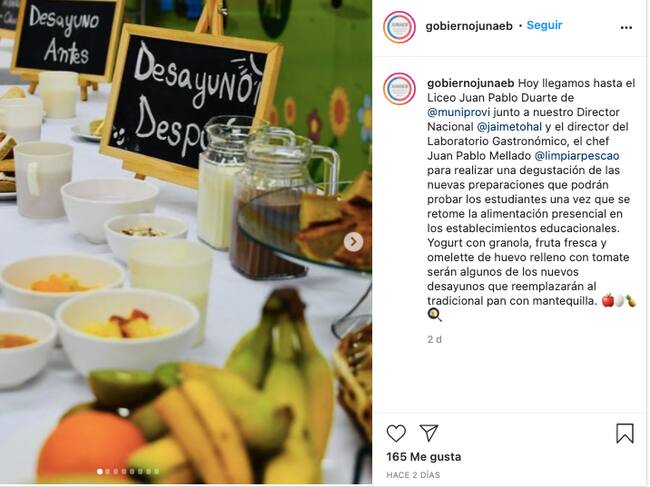Screen dimensions: 650x487
Task: Follow the account with the Seguir link
Action: coord(544,25)
